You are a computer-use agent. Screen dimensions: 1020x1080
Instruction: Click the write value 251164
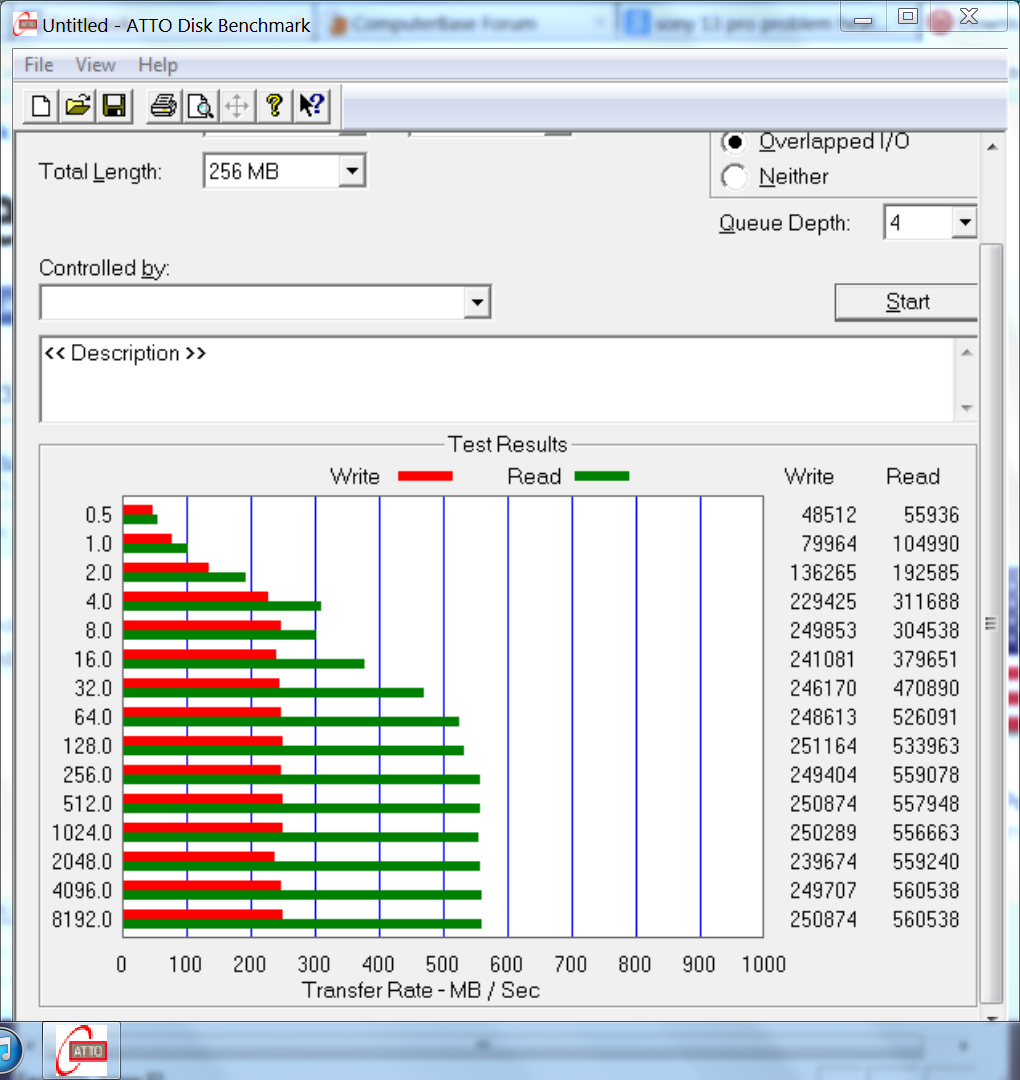[823, 747]
